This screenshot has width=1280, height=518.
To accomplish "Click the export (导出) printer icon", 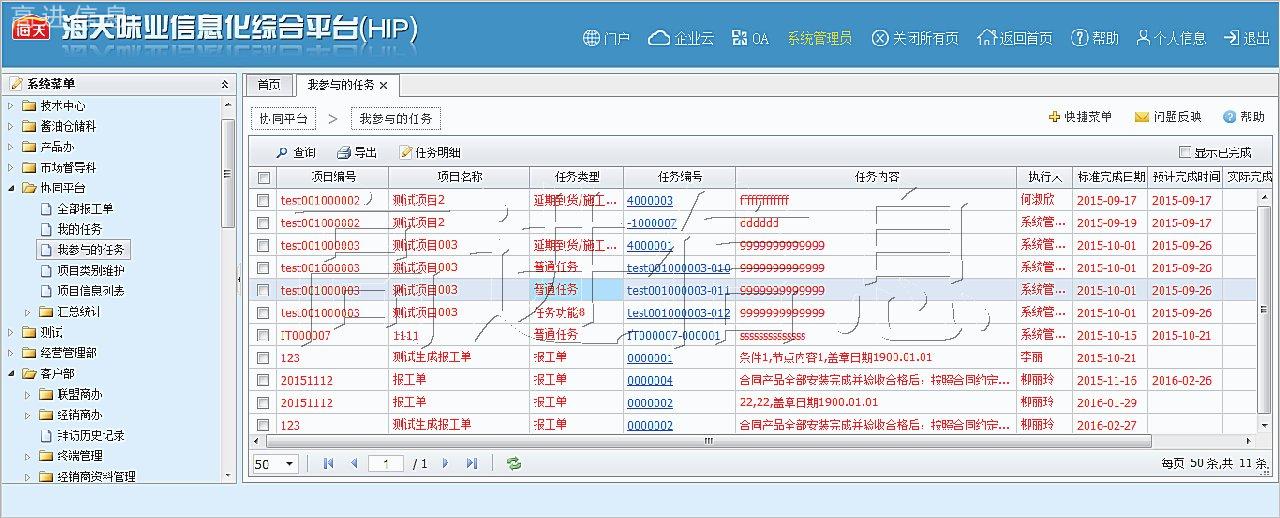I will [x=344, y=153].
